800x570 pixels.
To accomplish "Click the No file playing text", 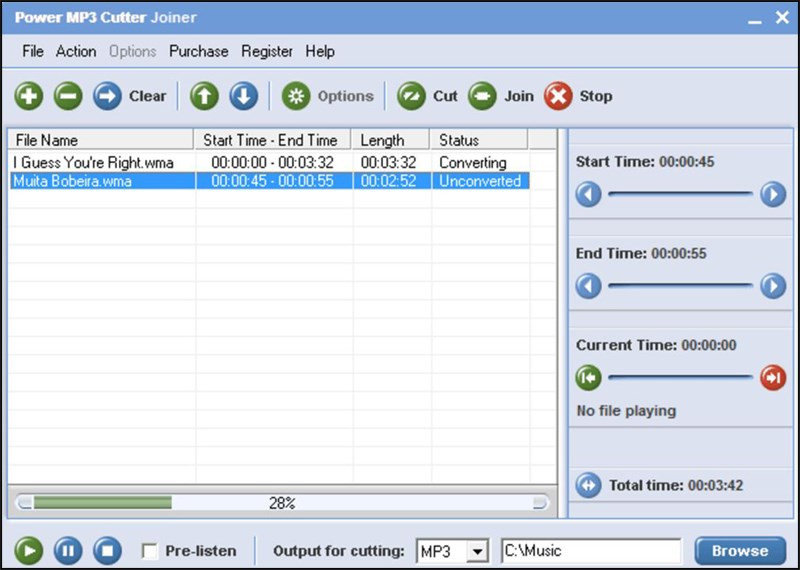I will point(626,411).
